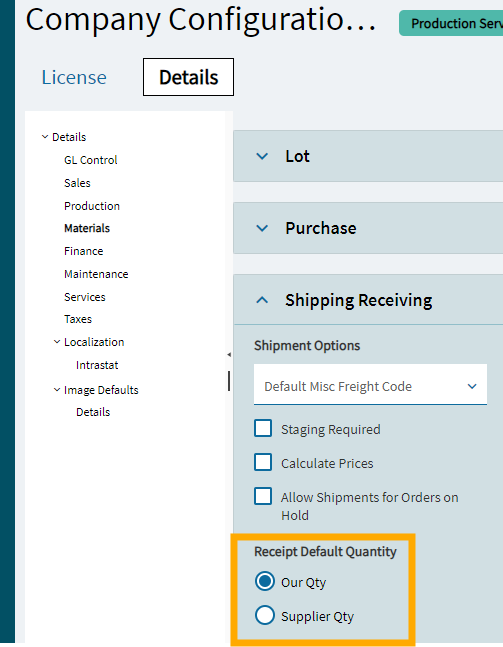Check the Calculate Prices option
503x647 pixels.
pyautogui.click(x=263, y=462)
